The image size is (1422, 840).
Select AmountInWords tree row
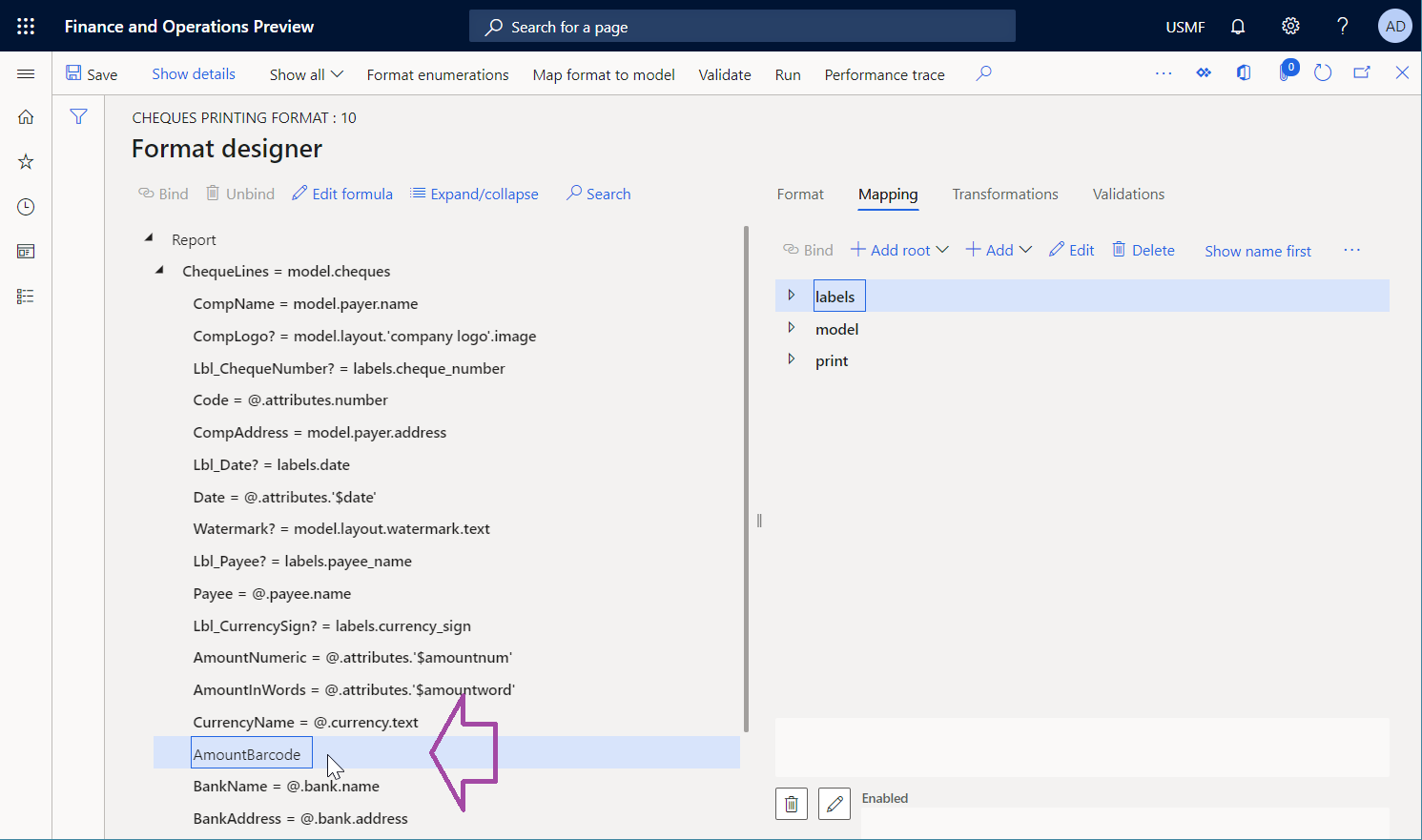click(354, 689)
